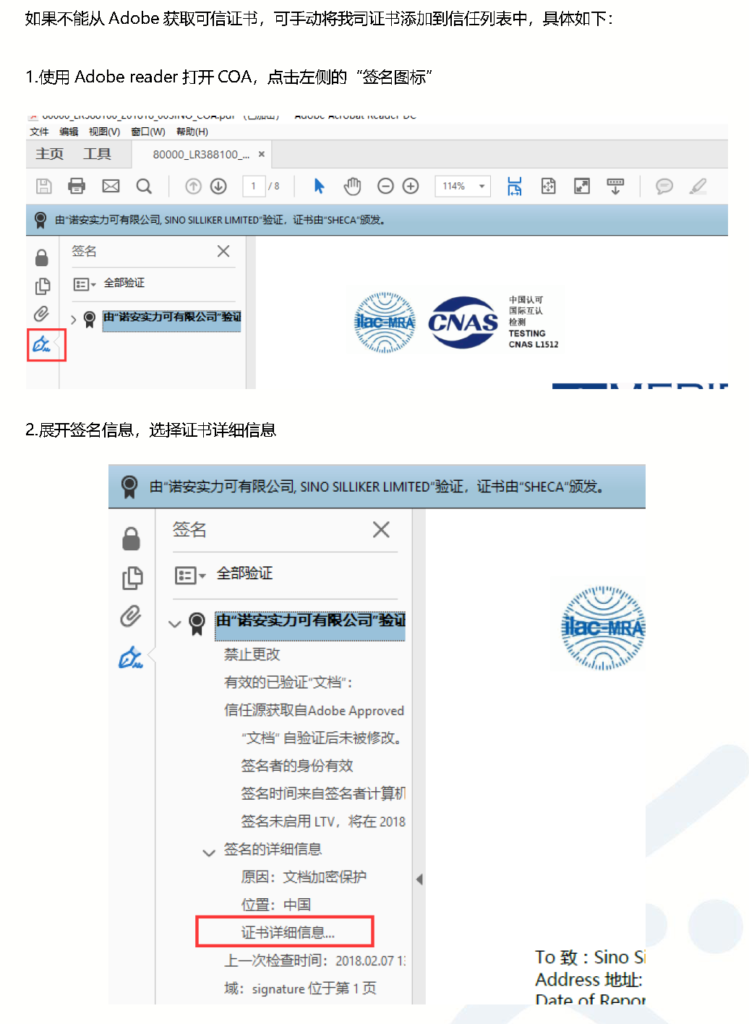The height and width of the screenshot is (1024, 749).
Task: Close the 80000_LR388100 document tab
Action: coord(261,155)
